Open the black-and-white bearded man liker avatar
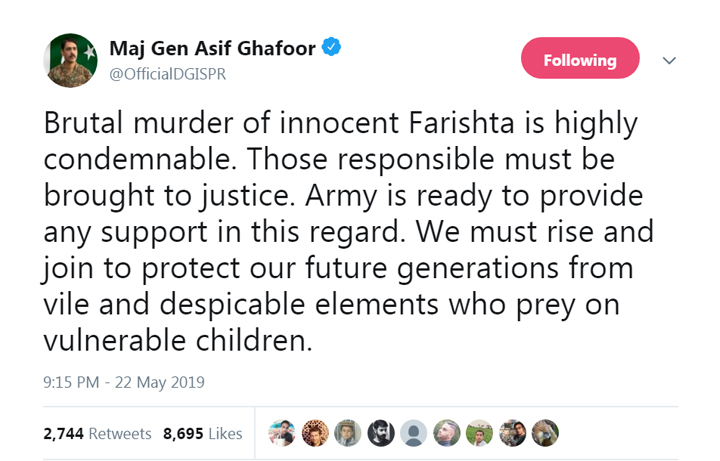Viewport: 720px width, 461px height. pos(380,432)
